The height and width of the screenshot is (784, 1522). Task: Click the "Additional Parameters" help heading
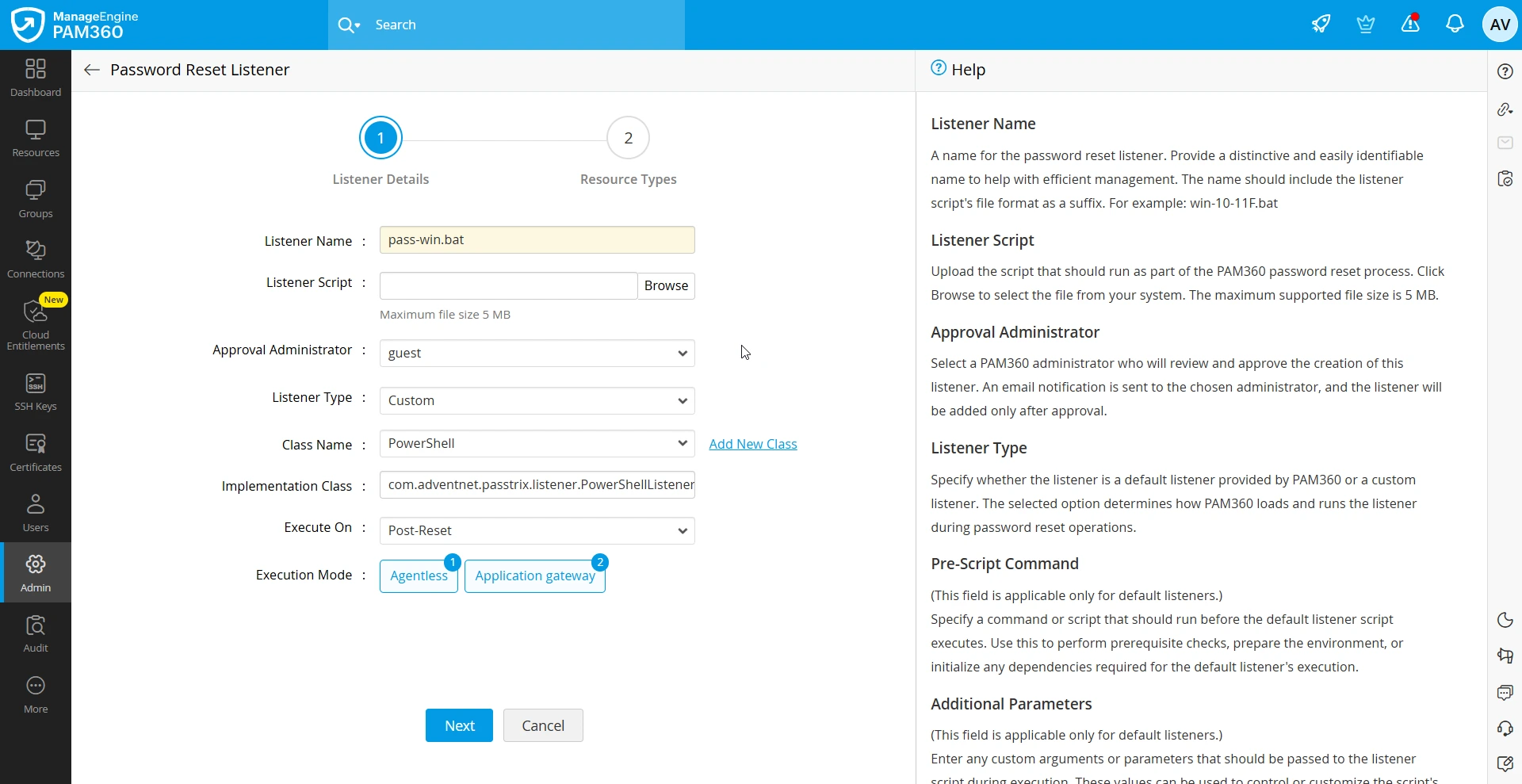pyautogui.click(x=1011, y=704)
